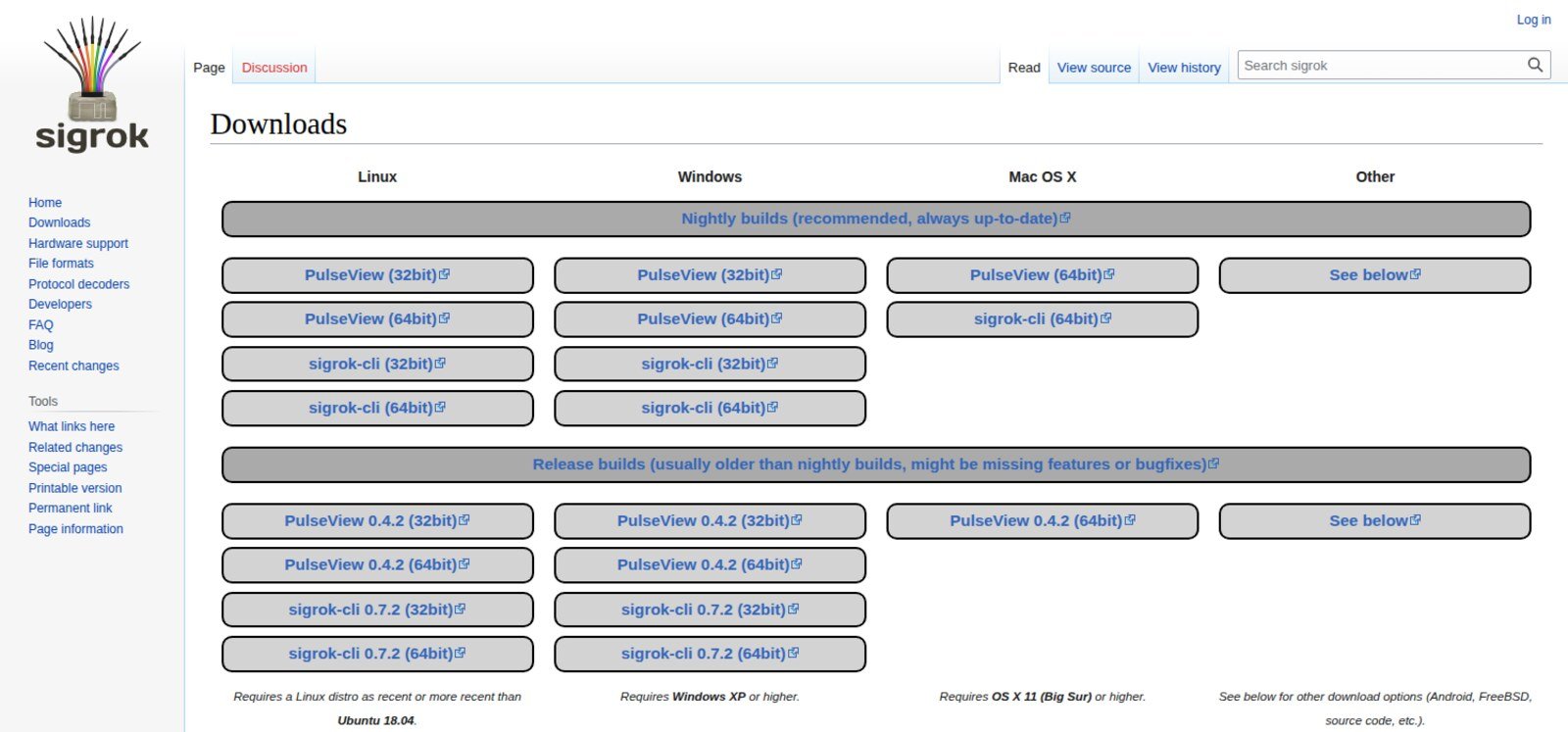Viewport: 1568px width, 732px height.
Task: Open Permanent link in Tools
Action: point(71,508)
